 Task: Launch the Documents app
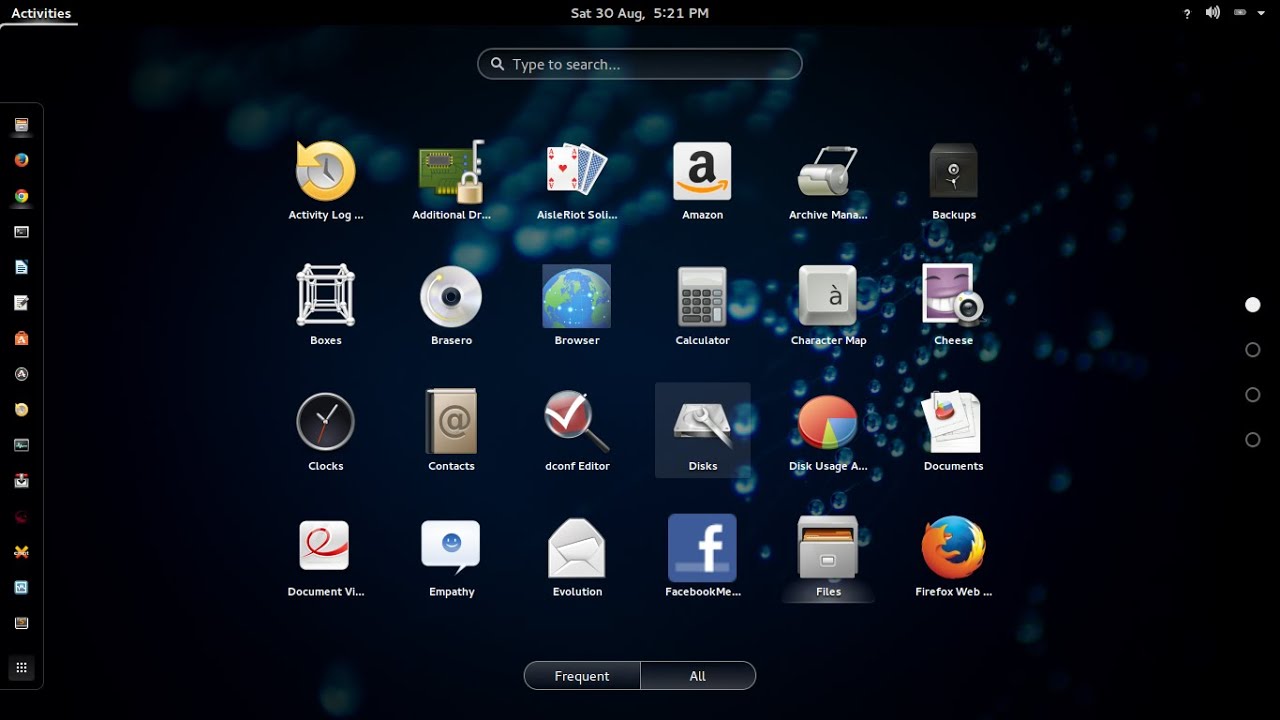[953, 432]
